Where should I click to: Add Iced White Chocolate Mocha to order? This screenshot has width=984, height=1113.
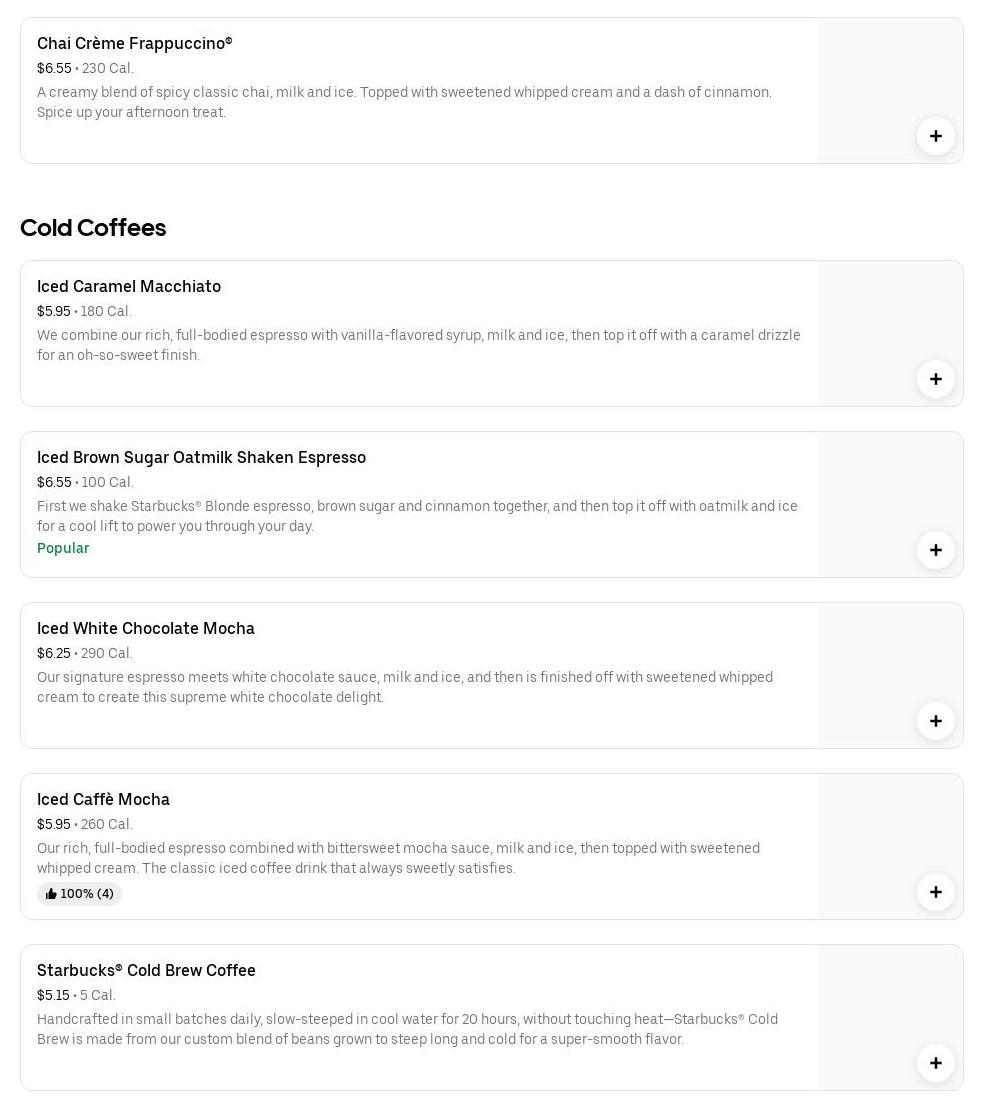935,721
